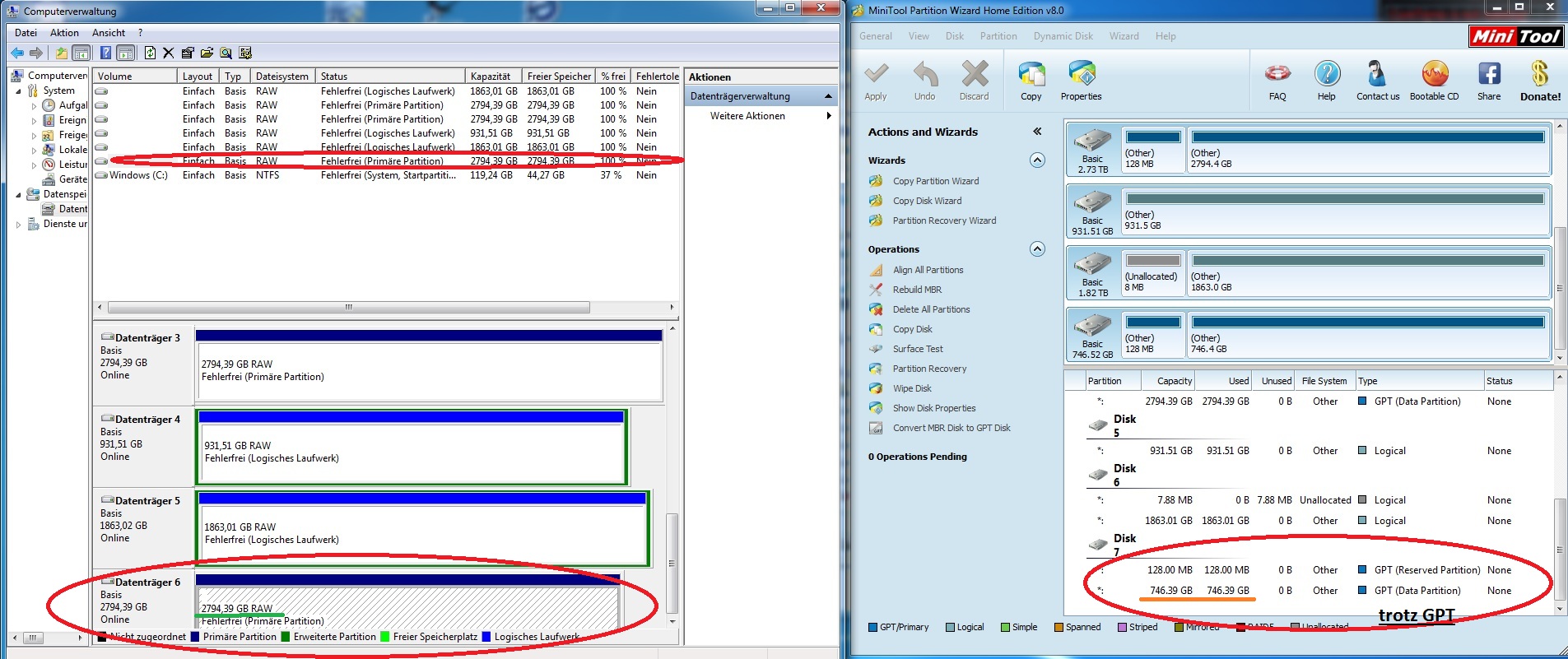
Task: Click Surface Test operation
Action: click(x=918, y=349)
